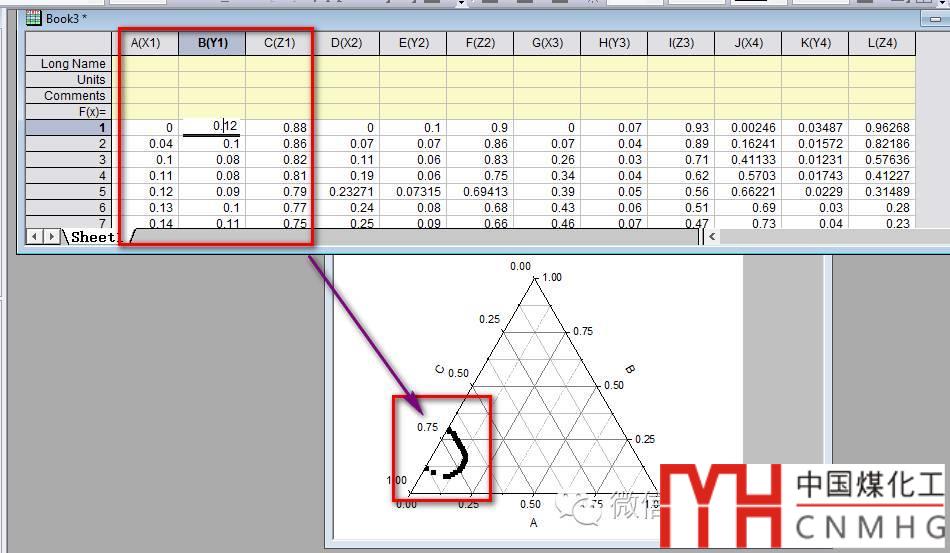
Task: Click the Long Name row label
Action: [x=68, y=64]
